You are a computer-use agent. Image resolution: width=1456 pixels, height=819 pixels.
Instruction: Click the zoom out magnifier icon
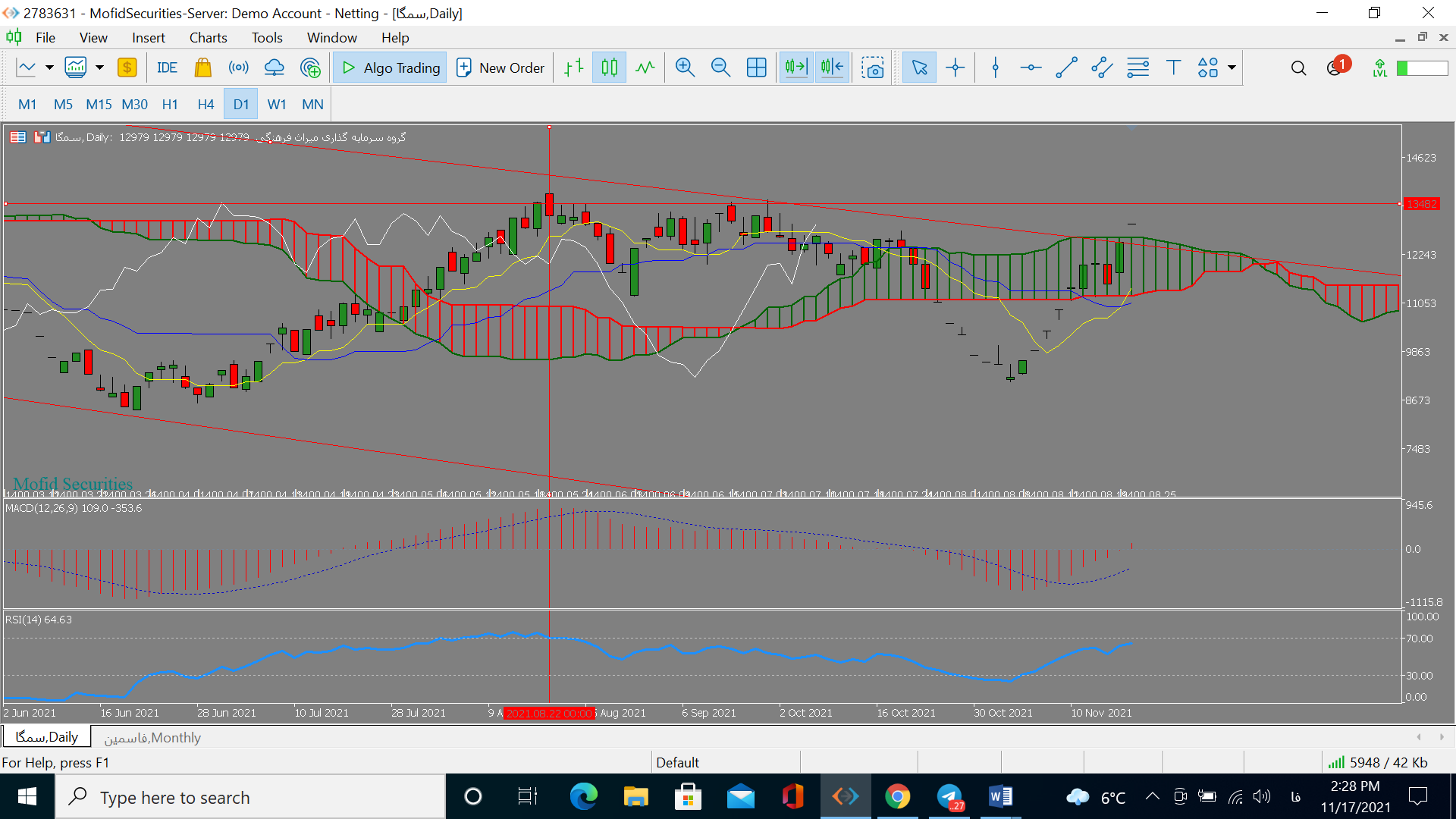tap(719, 68)
